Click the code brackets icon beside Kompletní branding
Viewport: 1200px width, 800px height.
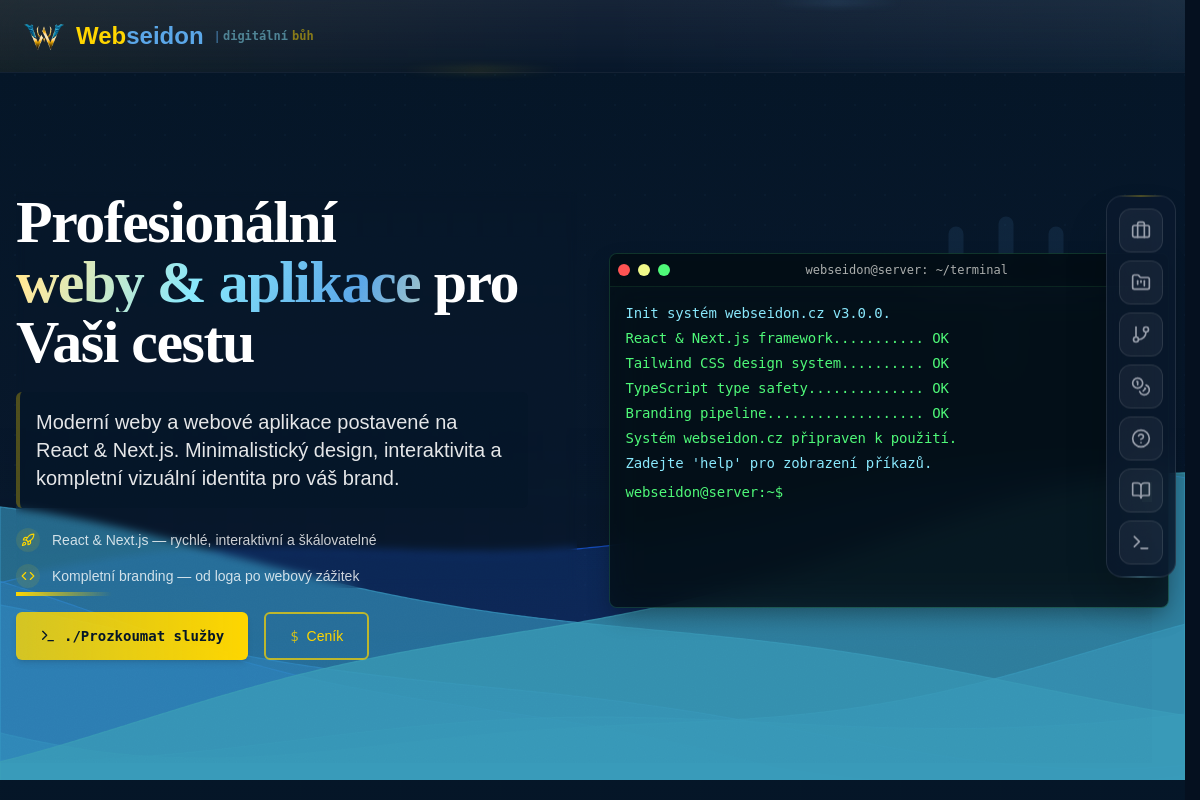28,576
